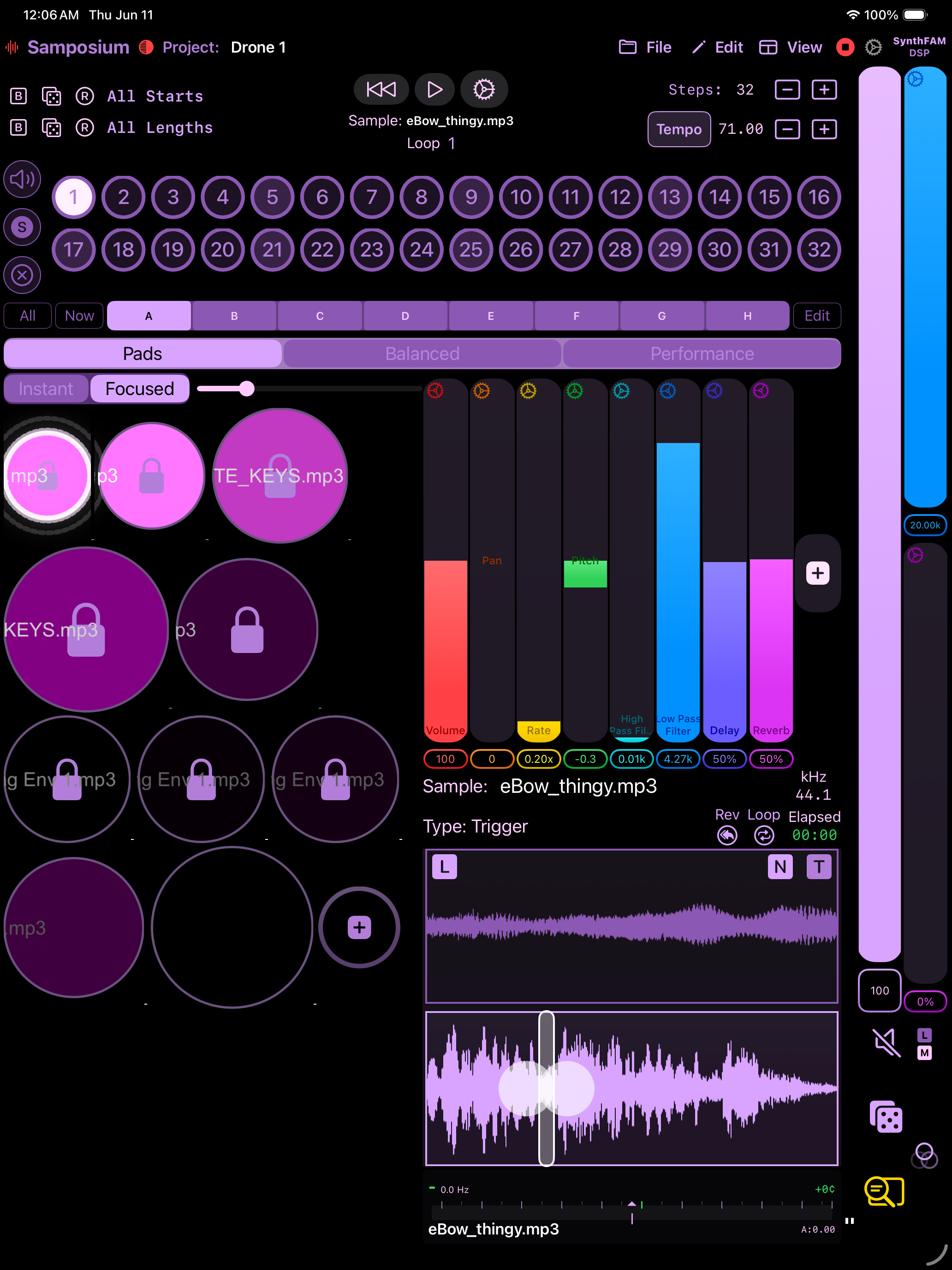Image resolution: width=952 pixels, height=1270 pixels.
Task: Select pattern bank H tab
Action: 747,316
